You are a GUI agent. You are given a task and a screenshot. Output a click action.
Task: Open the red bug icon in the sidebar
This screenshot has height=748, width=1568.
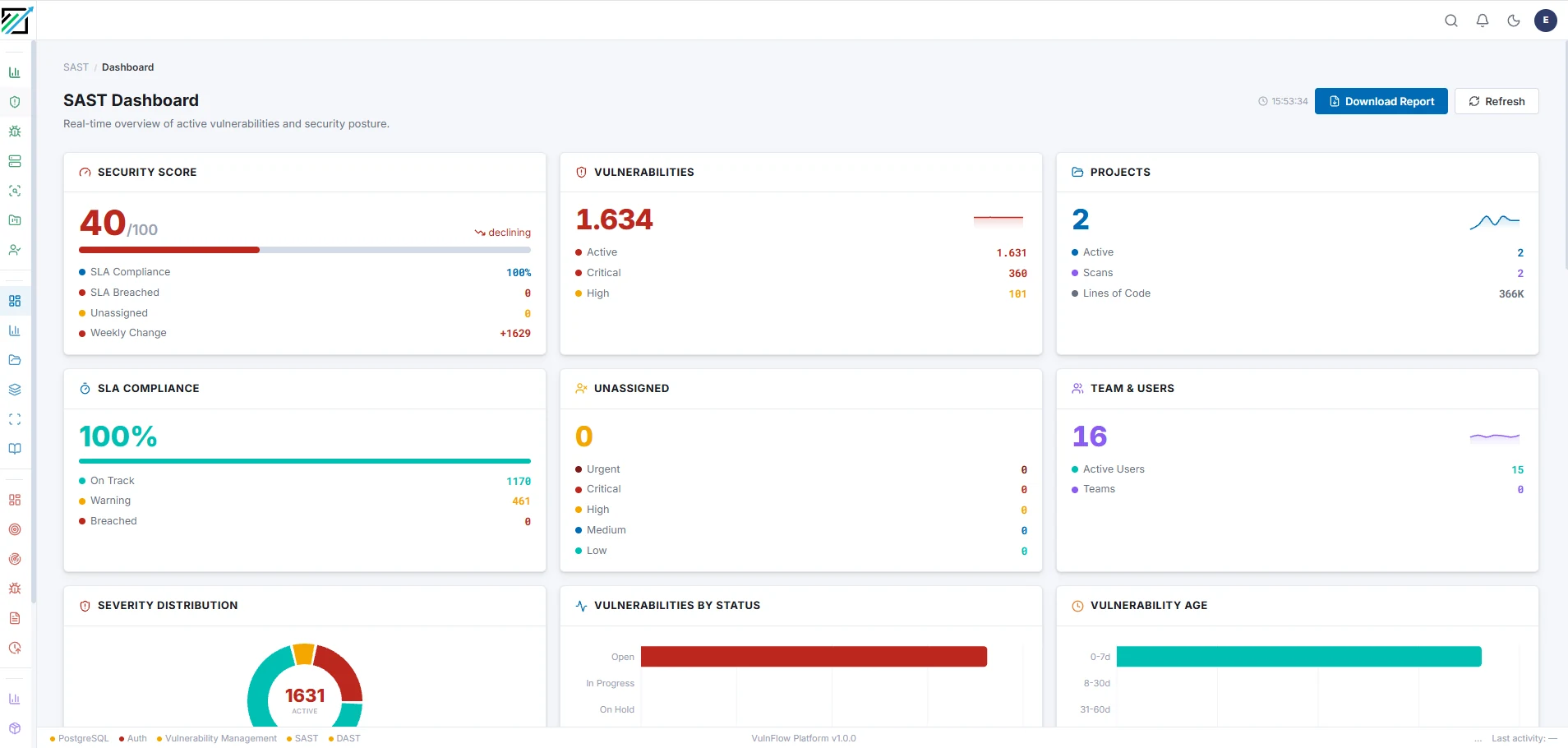click(x=15, y=589)
